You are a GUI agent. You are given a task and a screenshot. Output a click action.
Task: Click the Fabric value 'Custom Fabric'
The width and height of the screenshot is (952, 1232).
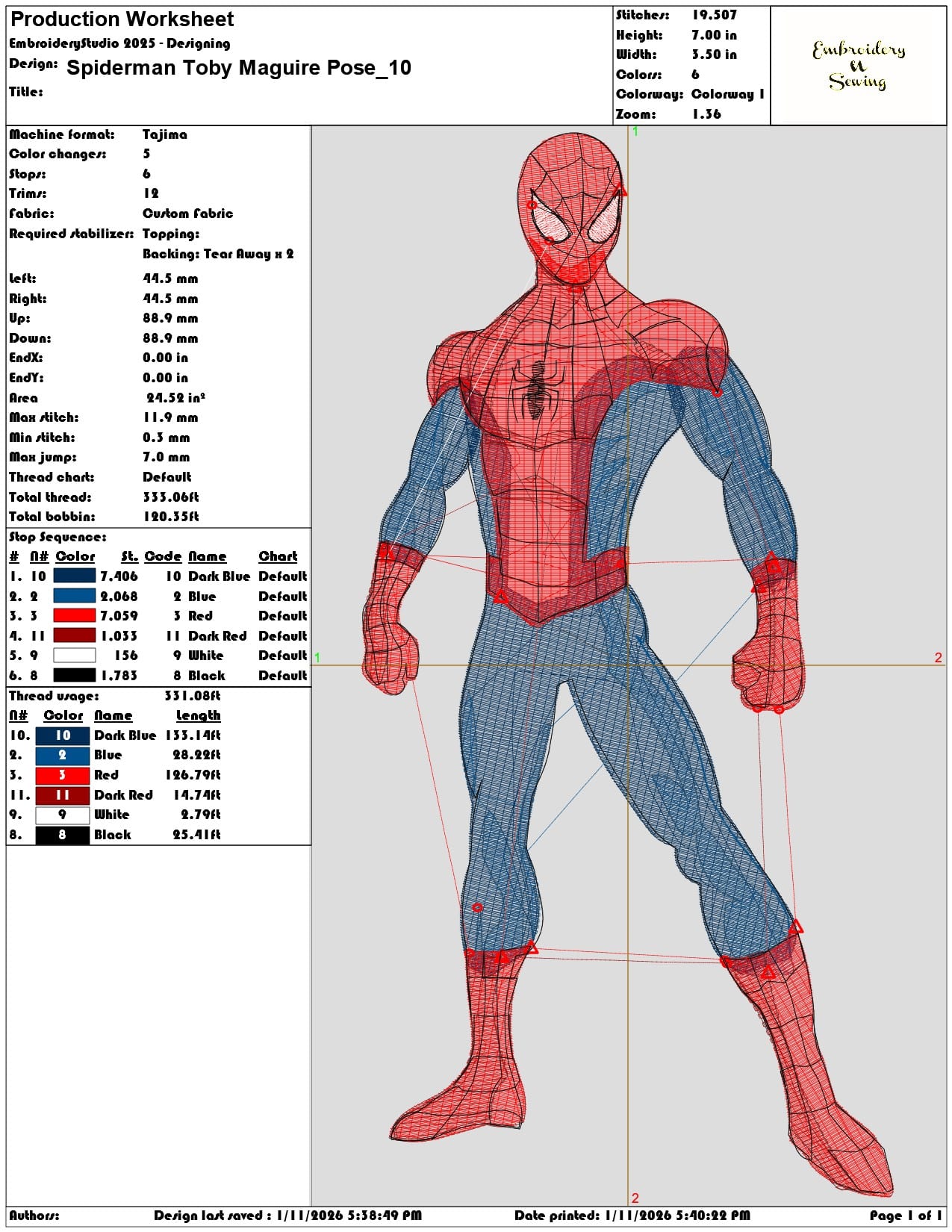(x=188, y=214)
